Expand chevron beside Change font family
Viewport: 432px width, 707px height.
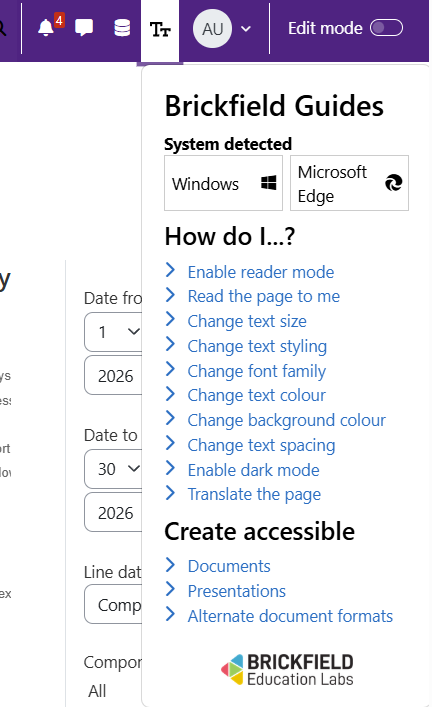tap(170, 369)
